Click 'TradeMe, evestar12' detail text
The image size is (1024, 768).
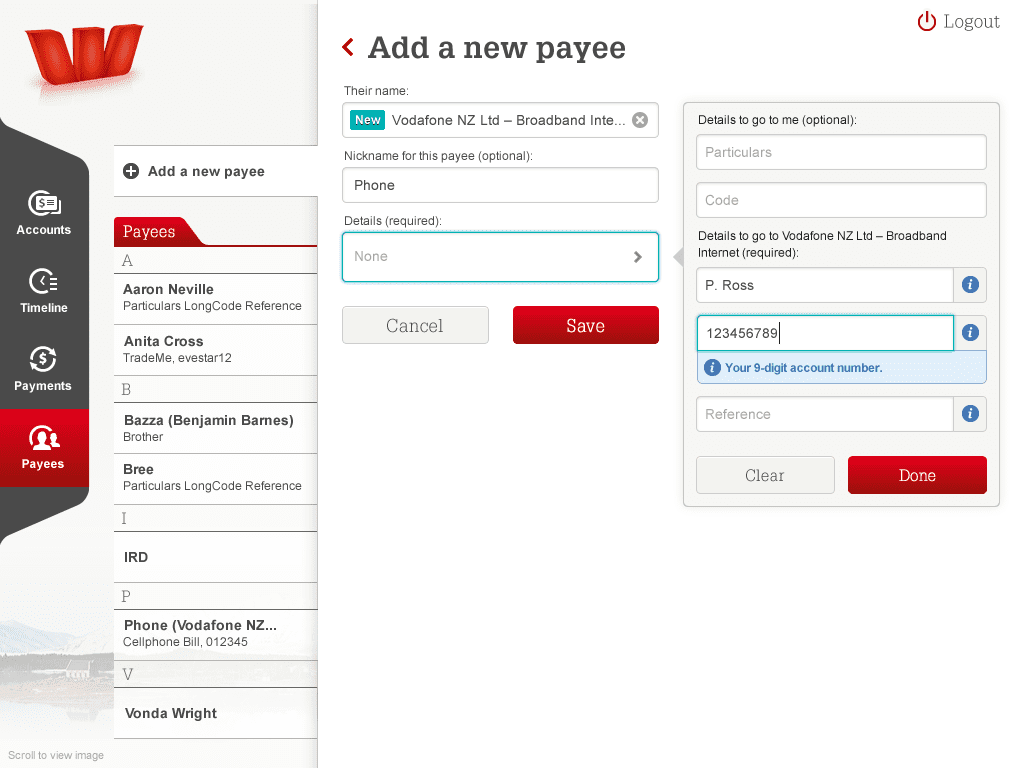[177, 358]
